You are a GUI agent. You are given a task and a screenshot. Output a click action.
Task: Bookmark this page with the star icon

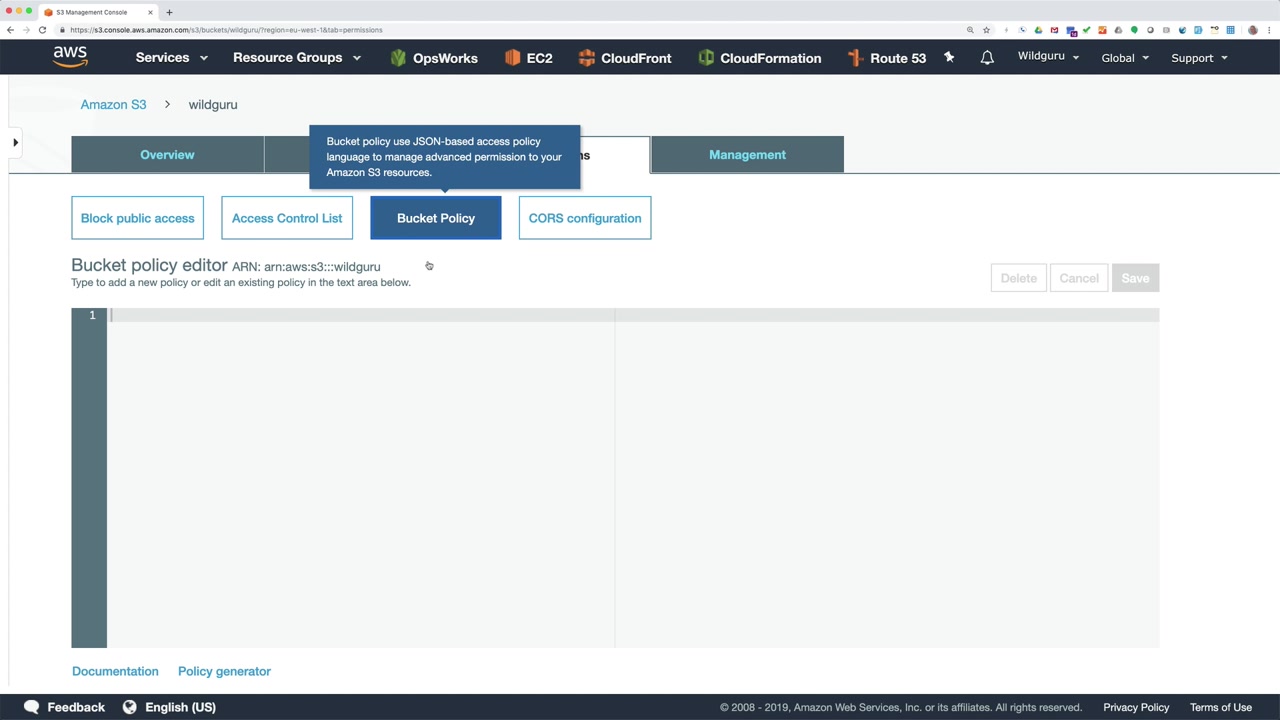pos(986,30)
